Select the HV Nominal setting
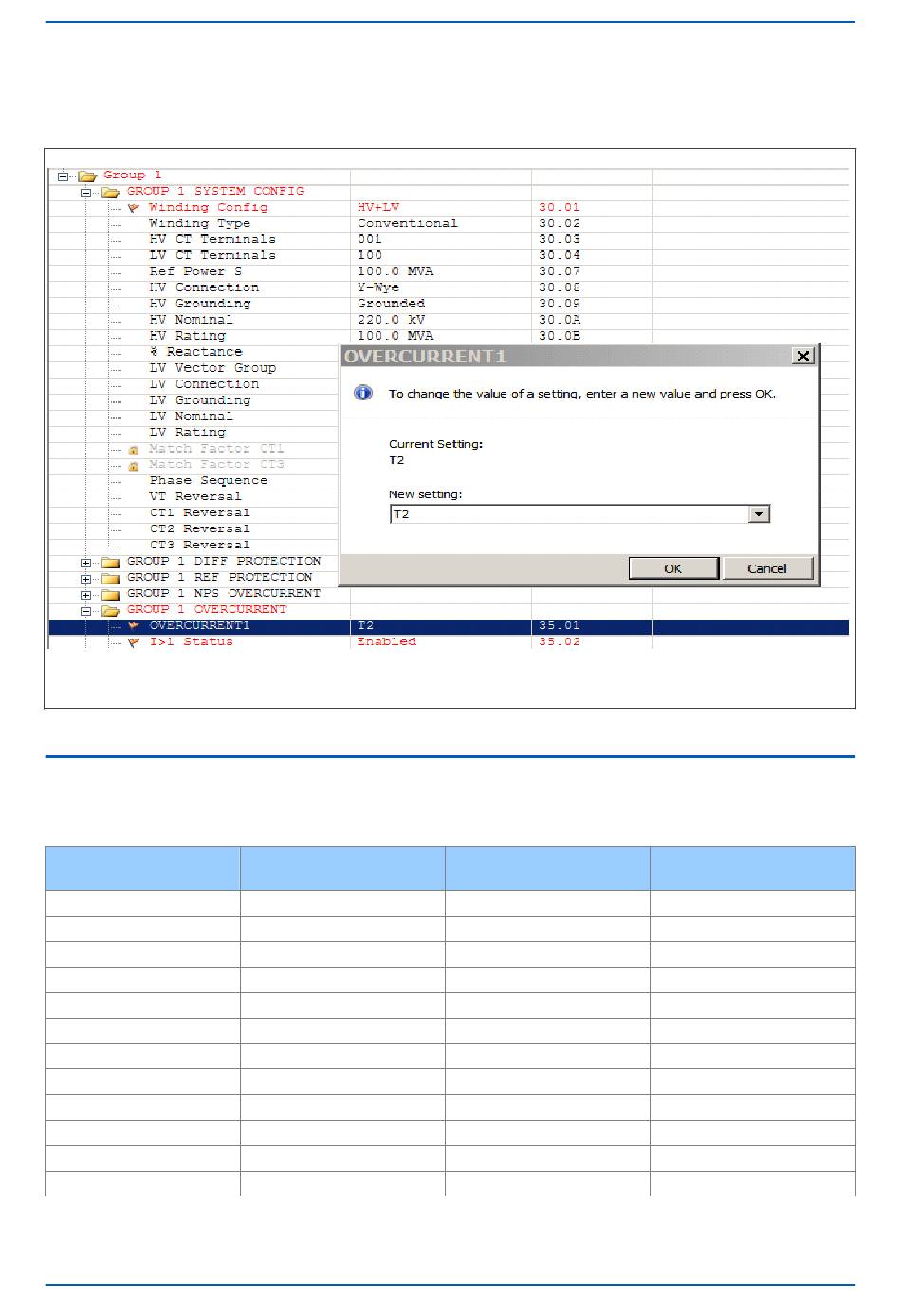This screenshot has height=1316, width=901. 192,320
